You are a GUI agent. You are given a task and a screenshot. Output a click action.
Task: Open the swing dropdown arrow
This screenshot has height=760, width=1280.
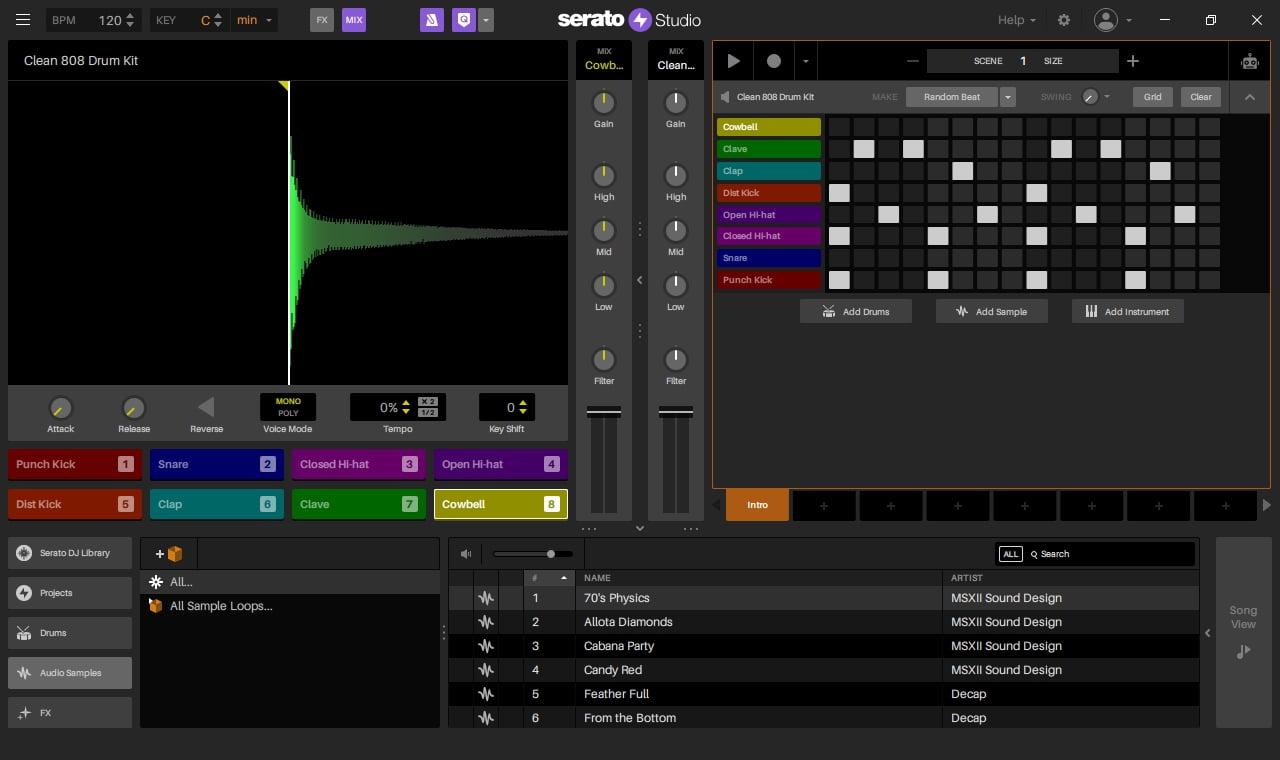1107,97
